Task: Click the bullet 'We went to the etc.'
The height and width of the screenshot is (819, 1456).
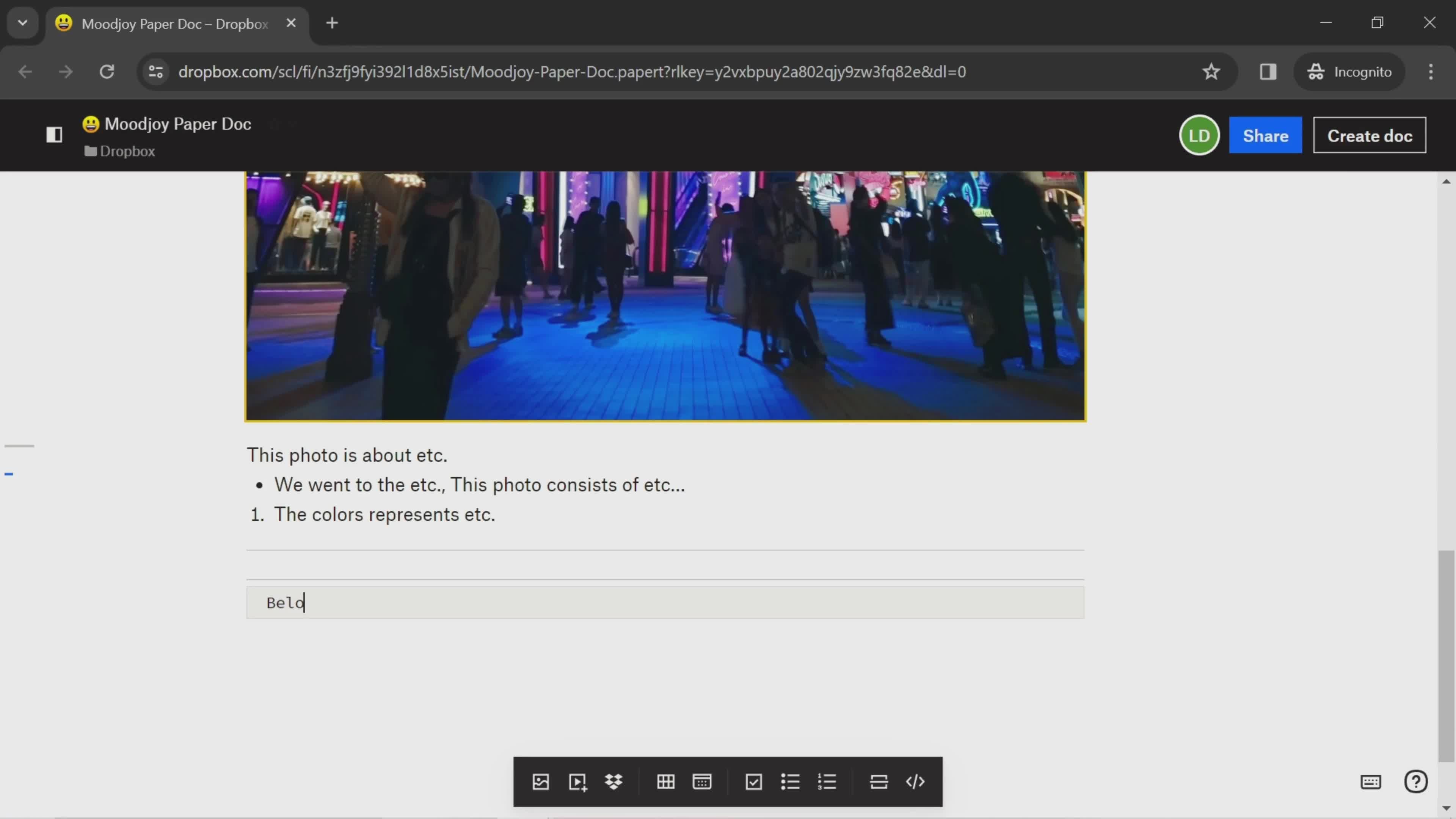Action: (479, 485)
